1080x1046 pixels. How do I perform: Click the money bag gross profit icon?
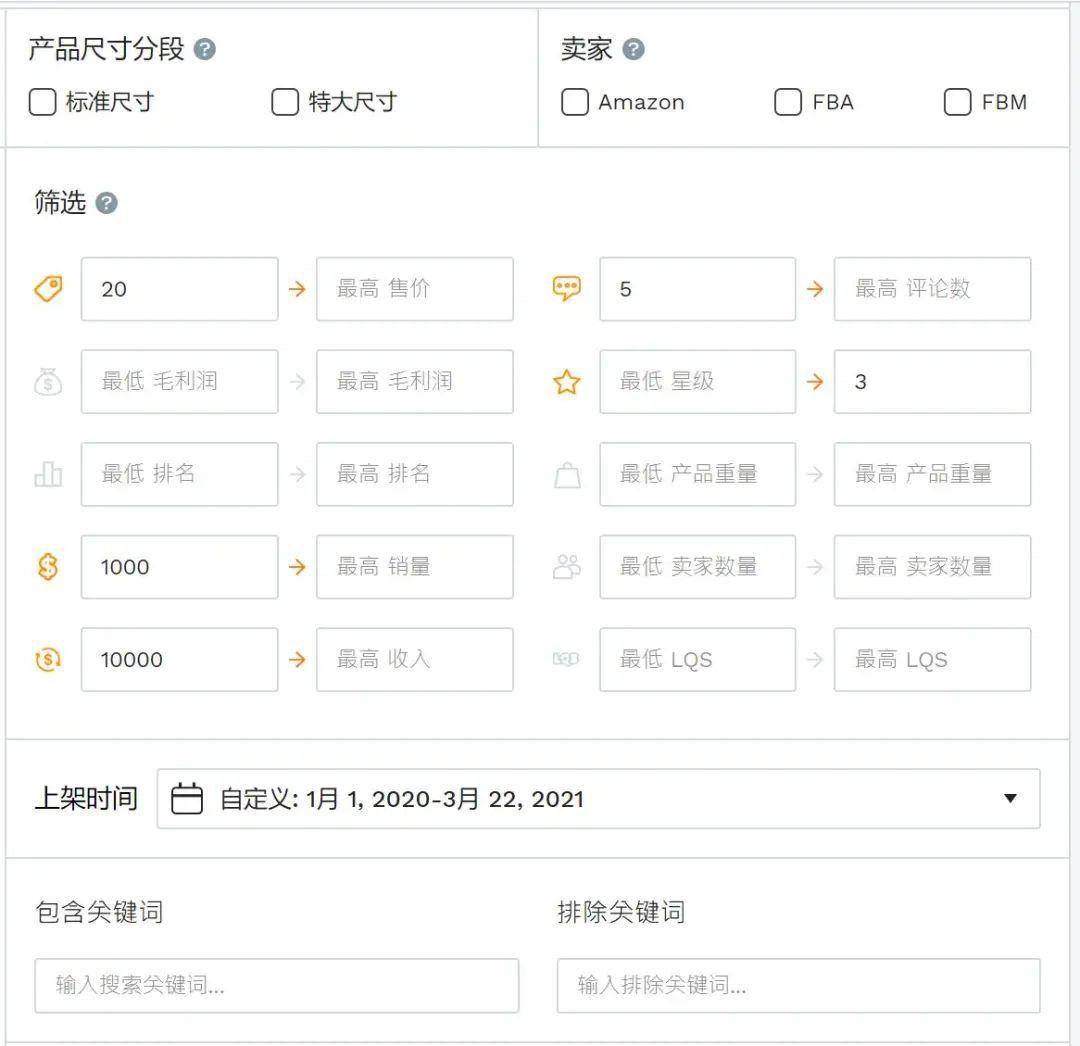pyautogui.click(x=48, y=382)
